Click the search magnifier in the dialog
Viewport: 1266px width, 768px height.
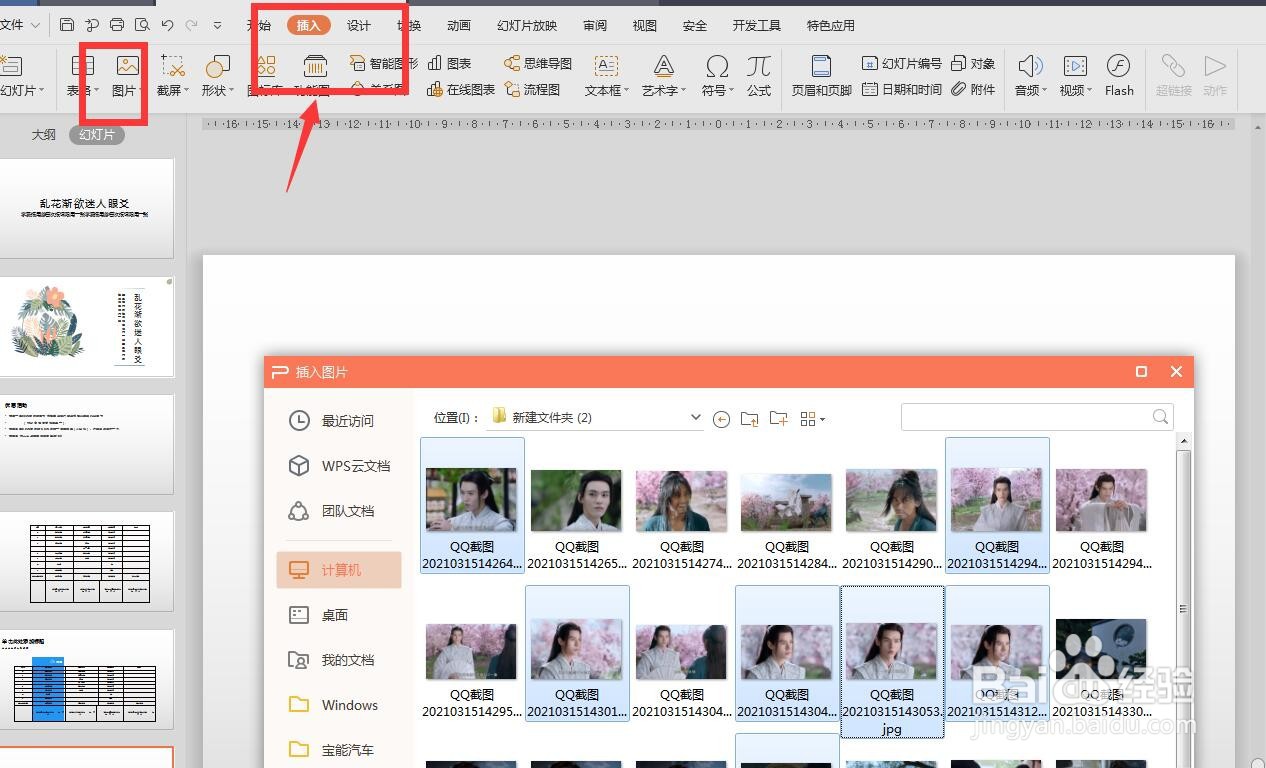pyautogui.click(x=1160, y=417)
